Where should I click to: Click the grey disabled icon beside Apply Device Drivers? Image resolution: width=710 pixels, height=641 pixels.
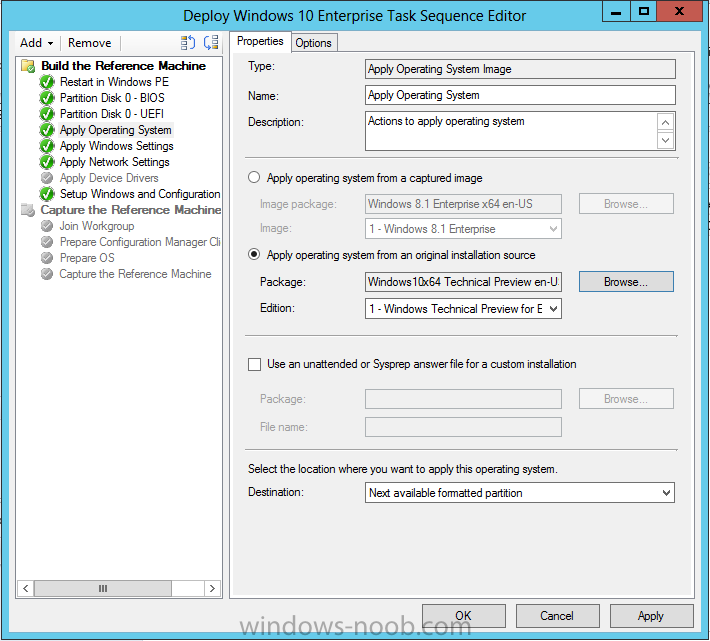[x=47, y=178]
